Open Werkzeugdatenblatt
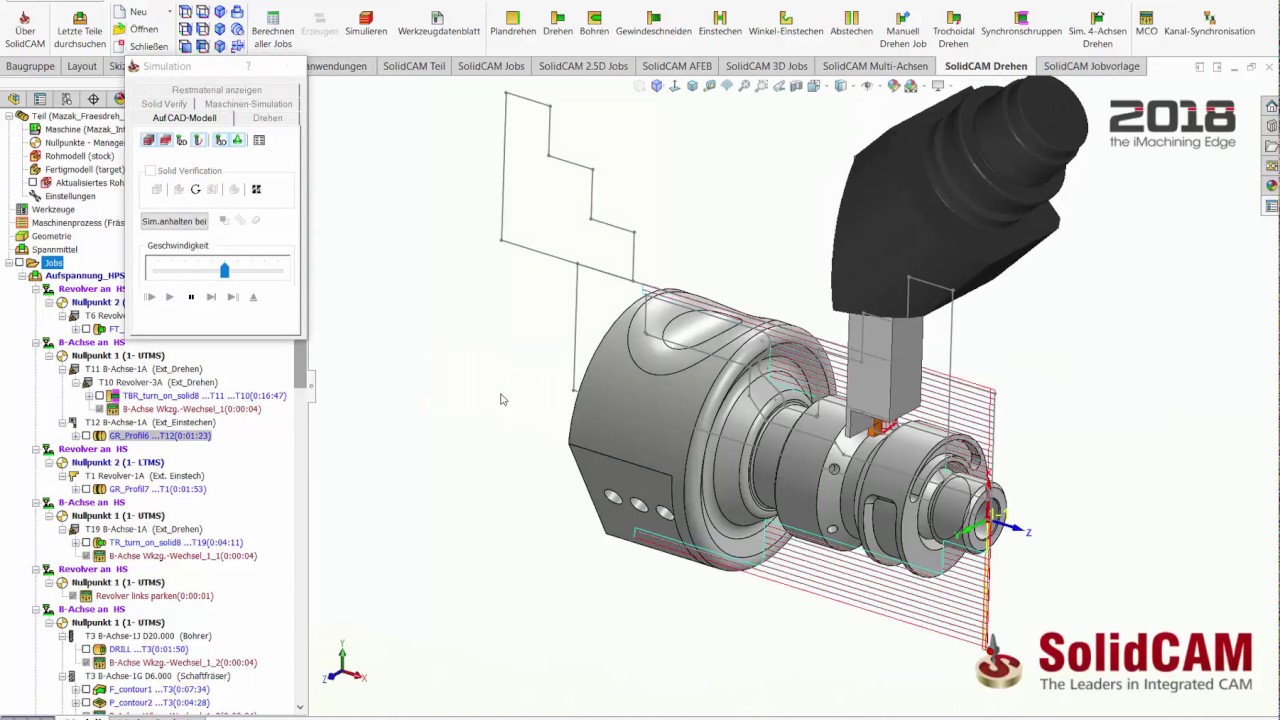Image resolution: width=1280 pixels, height=720 pixels. [438, 24]
